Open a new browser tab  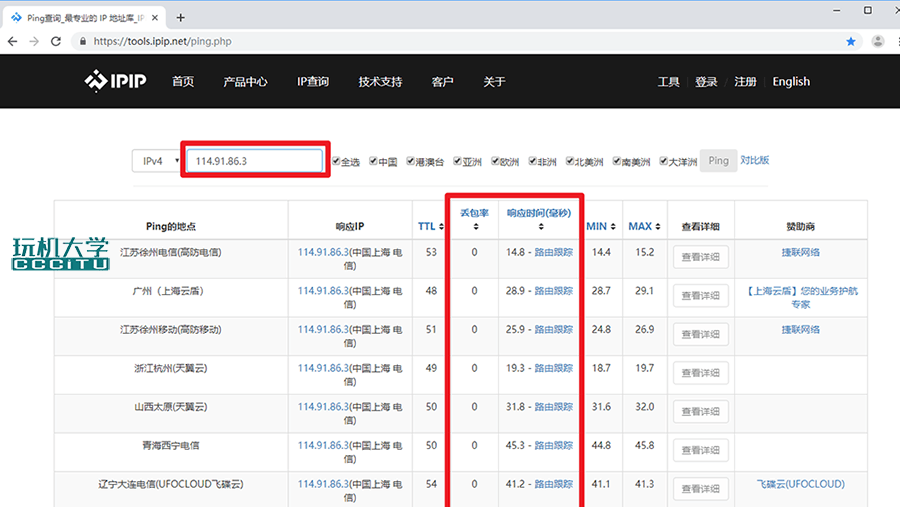click(x=180, y=17)
